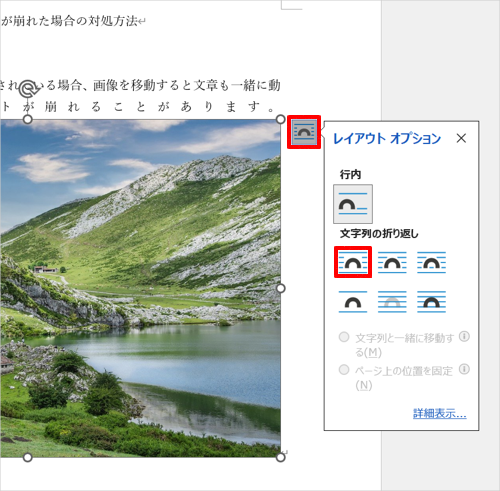The width and height of the screenshot is (500, 491).
Task: Click the bottom-right image resize handle
Action: [x=281, y=457]
